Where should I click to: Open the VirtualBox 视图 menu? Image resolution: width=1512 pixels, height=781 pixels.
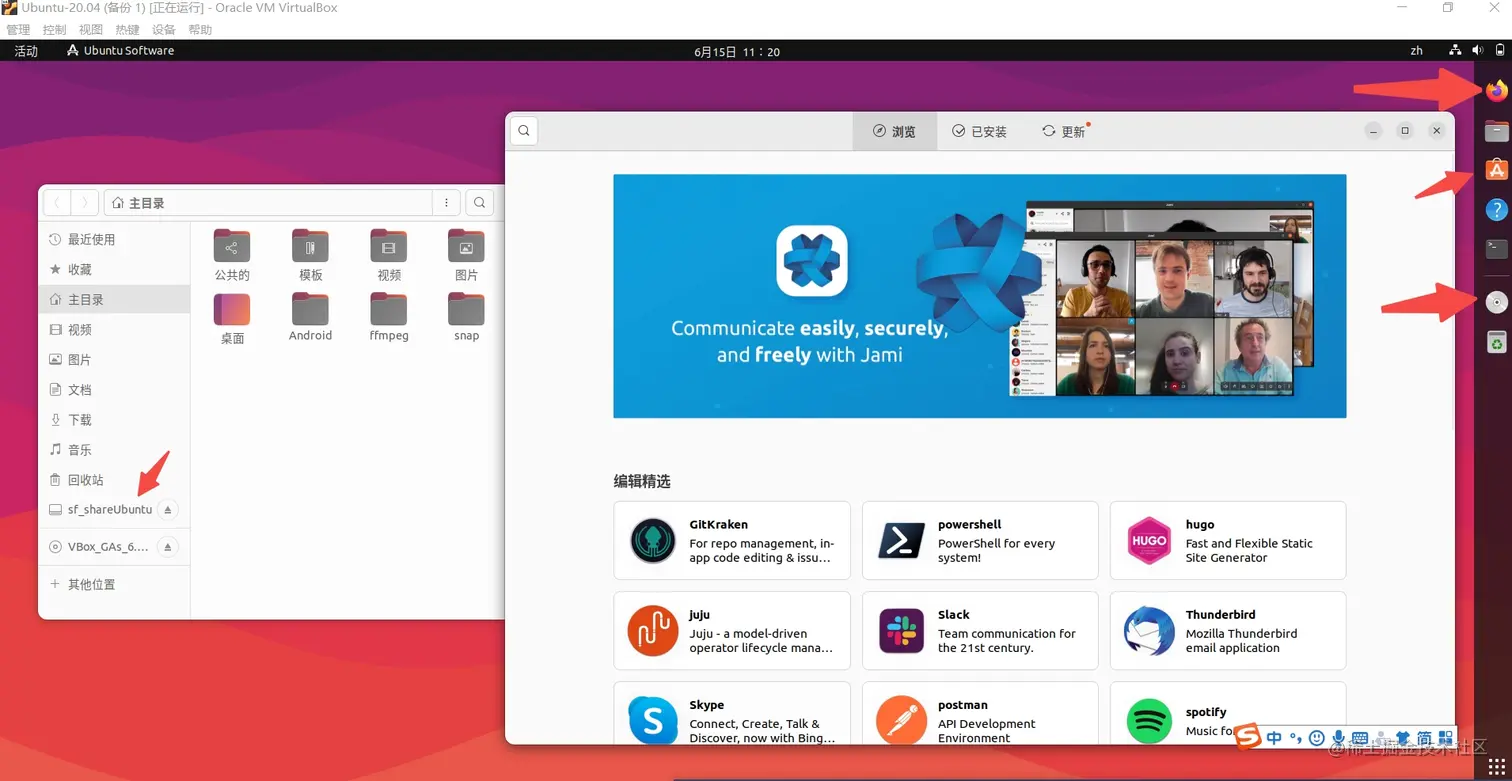point(91,30)
